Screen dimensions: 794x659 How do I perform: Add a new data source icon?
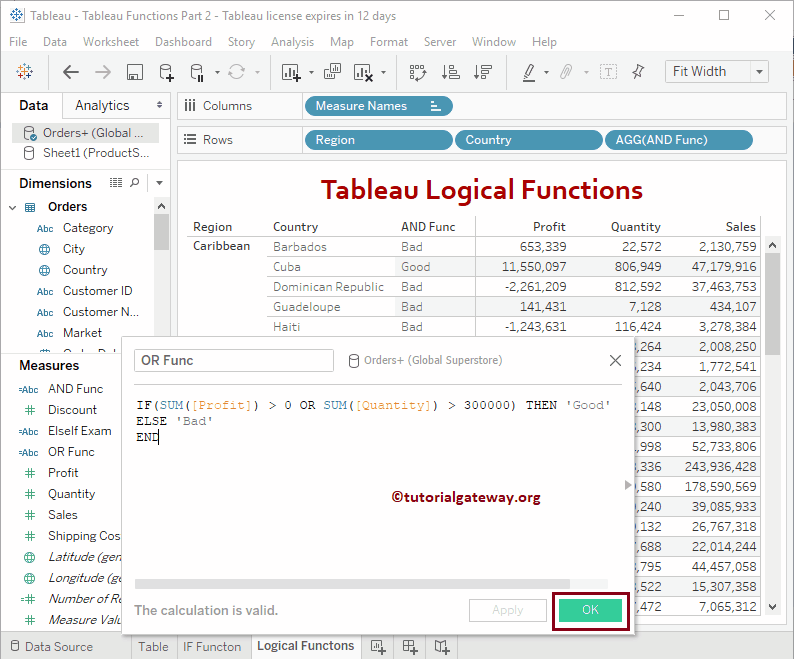[x=166, y=72]
